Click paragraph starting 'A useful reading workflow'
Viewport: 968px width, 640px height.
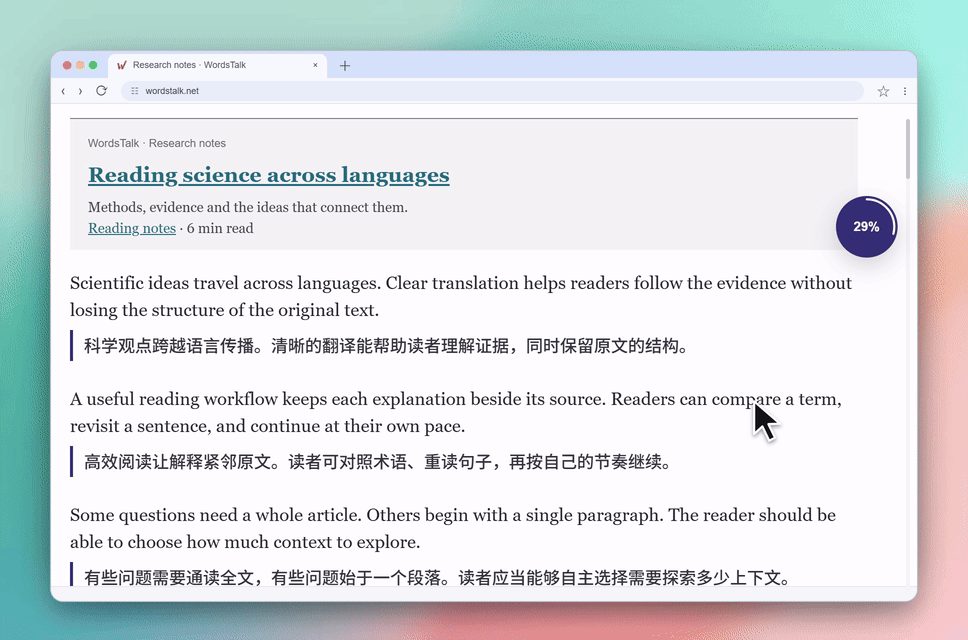456,412
